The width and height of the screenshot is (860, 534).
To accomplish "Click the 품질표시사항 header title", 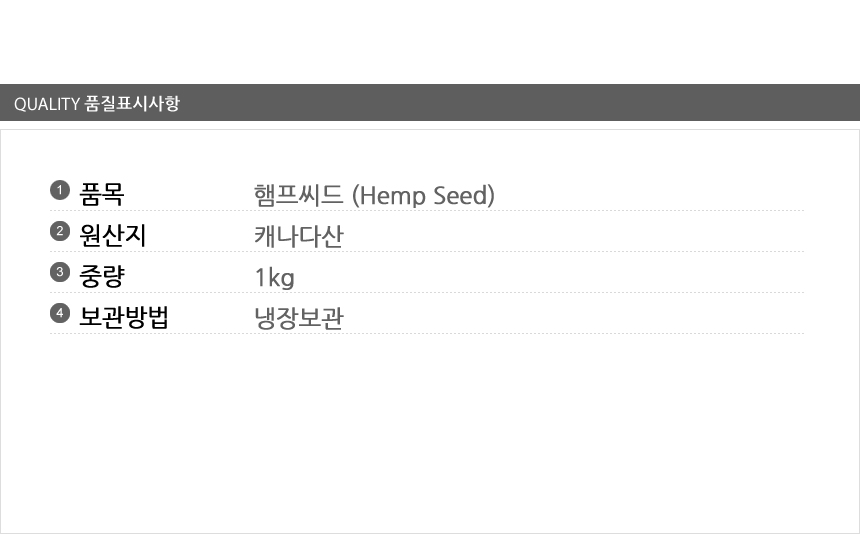I will click(133, 103).
